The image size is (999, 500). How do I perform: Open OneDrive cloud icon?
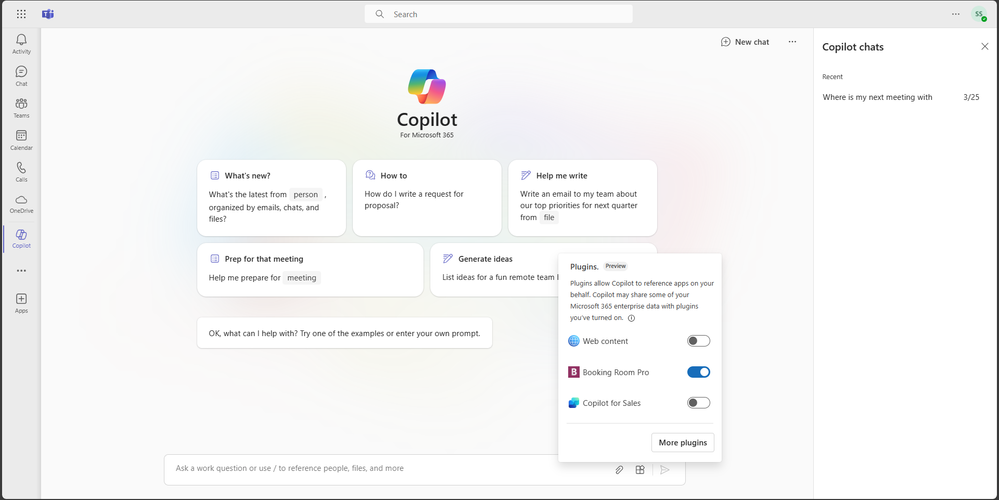click(x=21, y=203)
